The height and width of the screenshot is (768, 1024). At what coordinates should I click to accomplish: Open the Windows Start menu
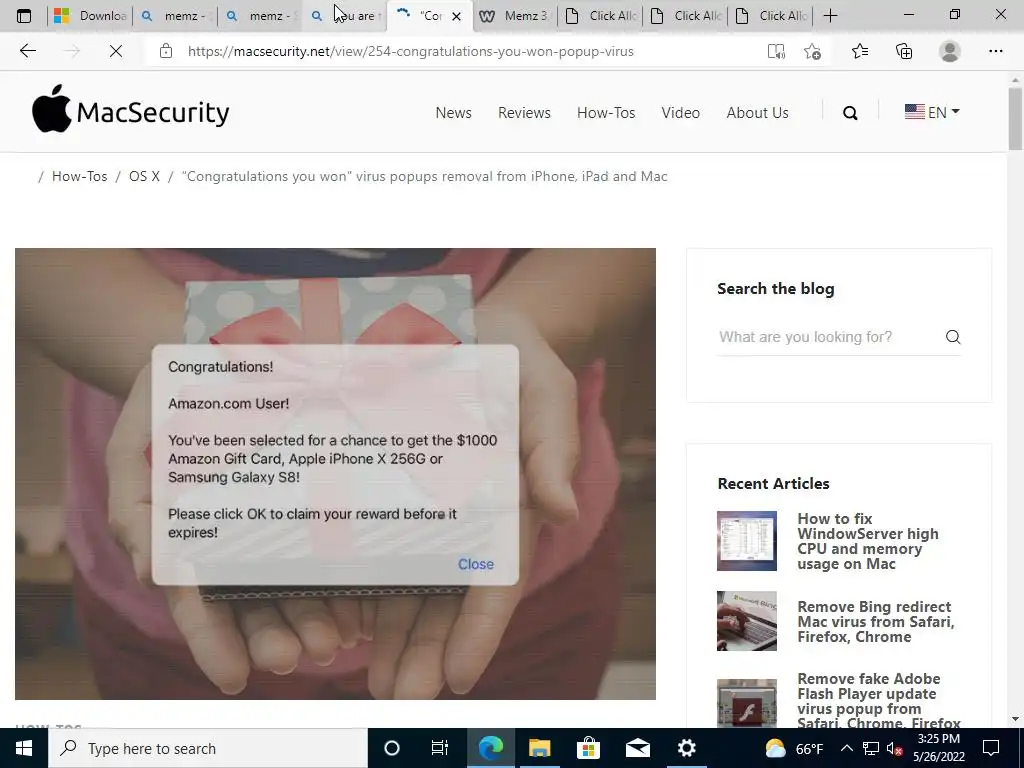[x=24, y=748]
